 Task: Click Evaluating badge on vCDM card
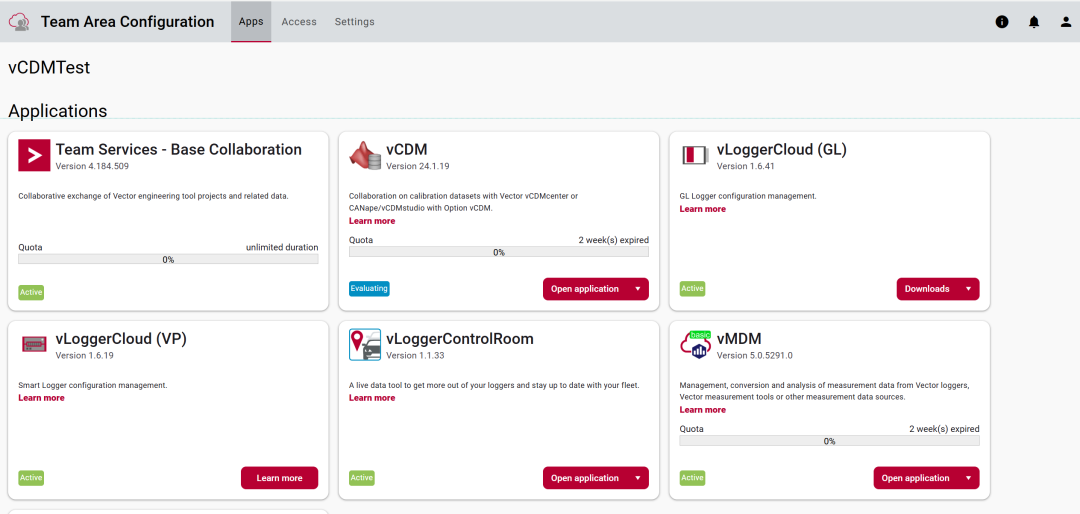click(369, 289)
